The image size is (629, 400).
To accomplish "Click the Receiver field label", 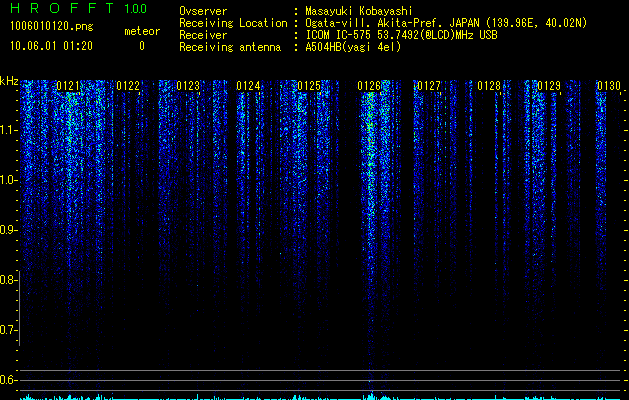I will coord(203,35).
